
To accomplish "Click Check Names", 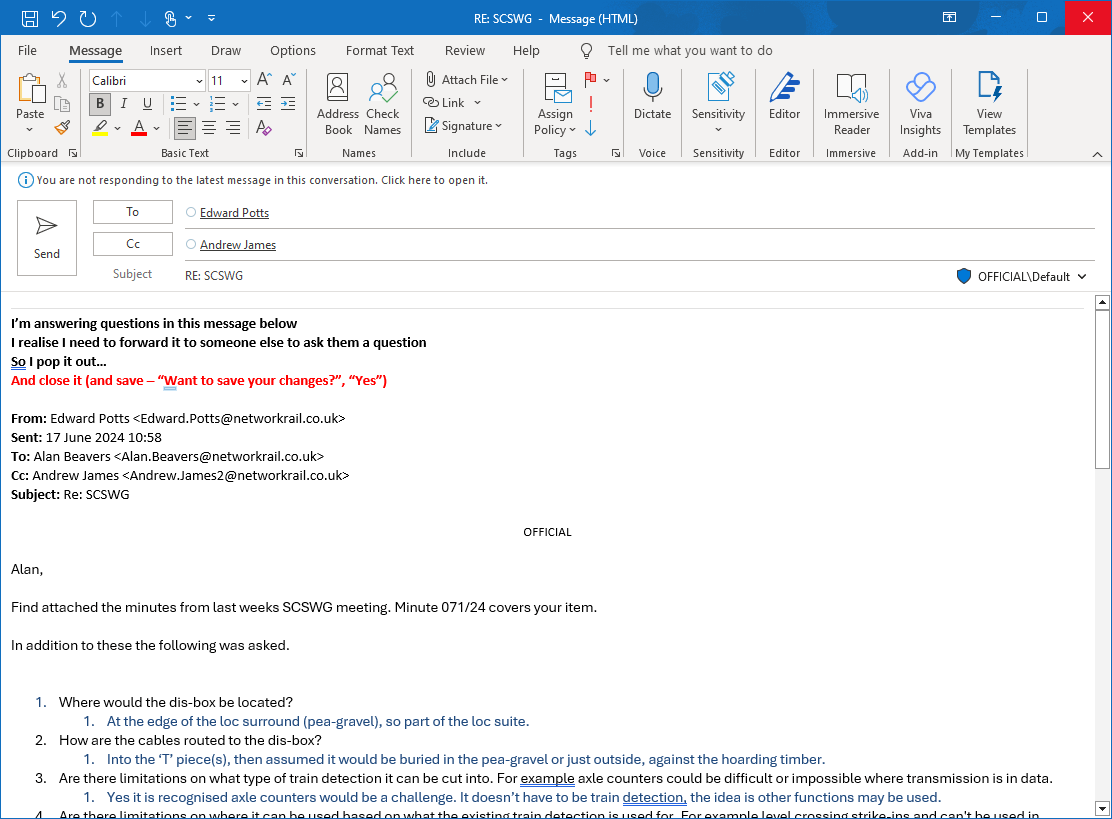I will coord(382,104).
